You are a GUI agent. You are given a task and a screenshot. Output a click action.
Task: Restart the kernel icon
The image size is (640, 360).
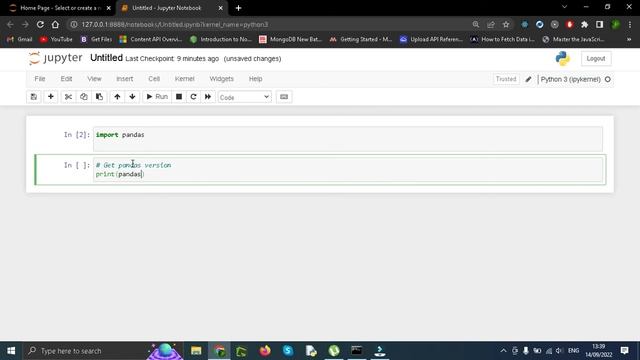click(x=193, y=97)
